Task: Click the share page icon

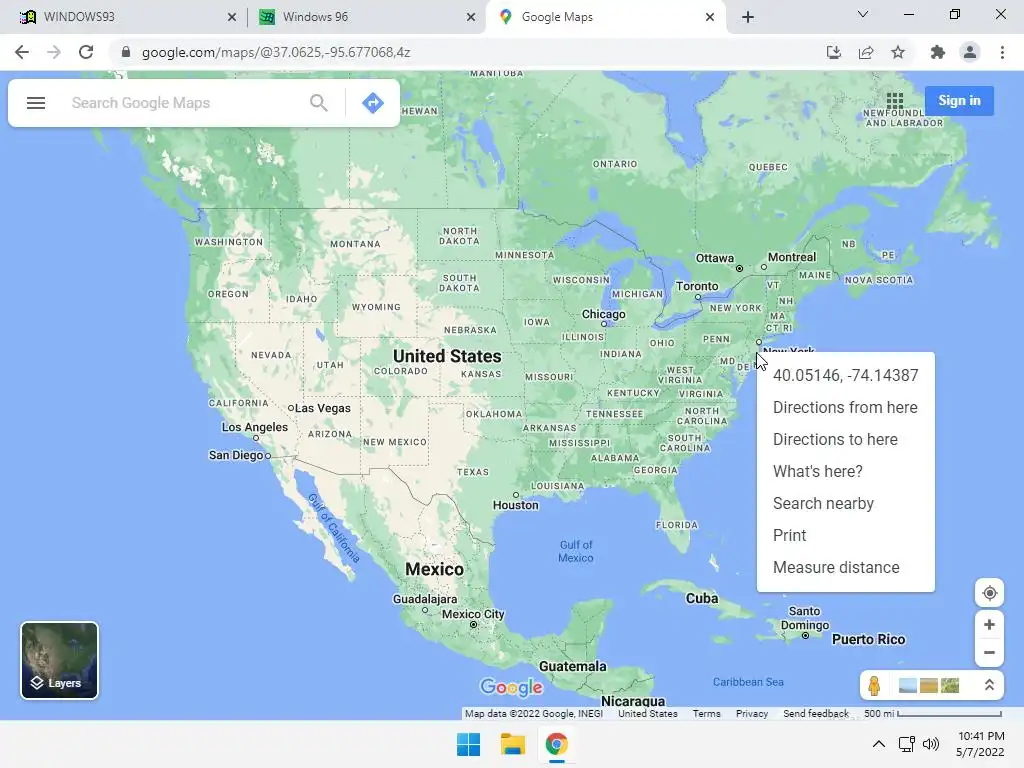Action: pyautogui.click(x=866, y=52)
